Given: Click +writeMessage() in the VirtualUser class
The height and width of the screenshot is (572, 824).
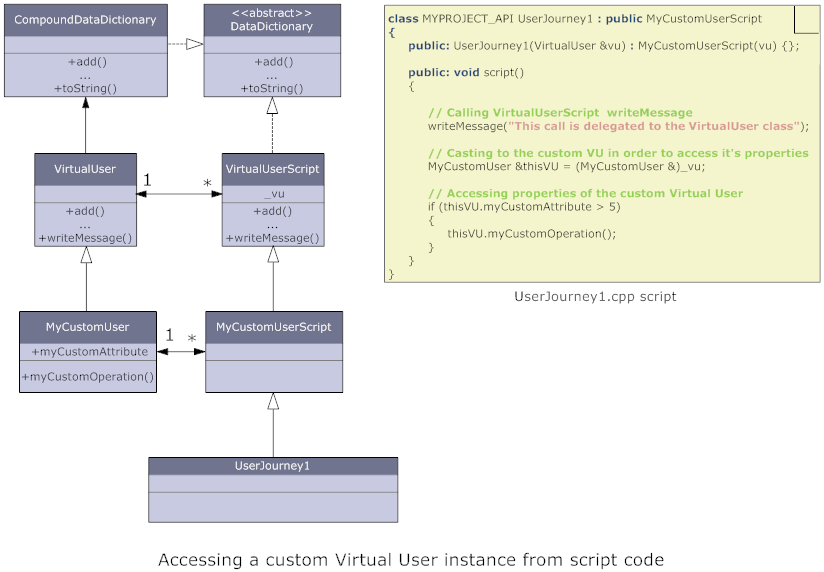Looking at the screenshot, I should click(x=86, y=238).
